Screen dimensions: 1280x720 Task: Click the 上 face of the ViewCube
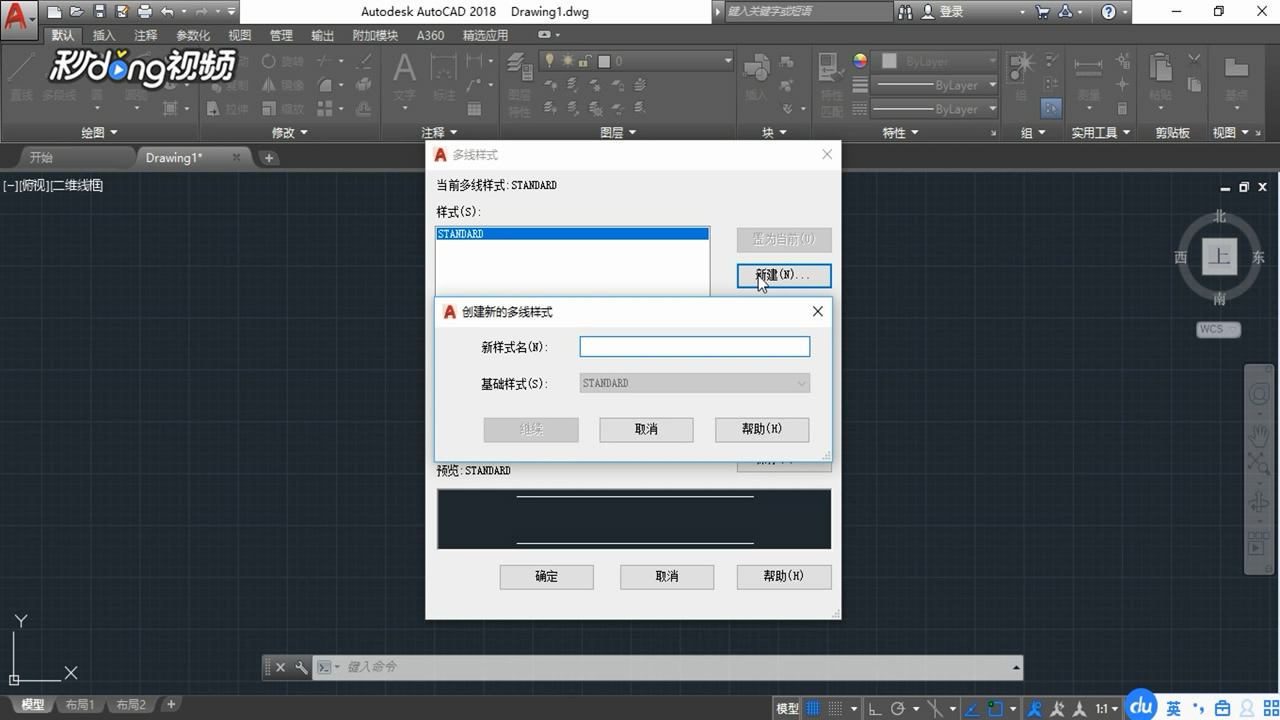point(1220,257)
